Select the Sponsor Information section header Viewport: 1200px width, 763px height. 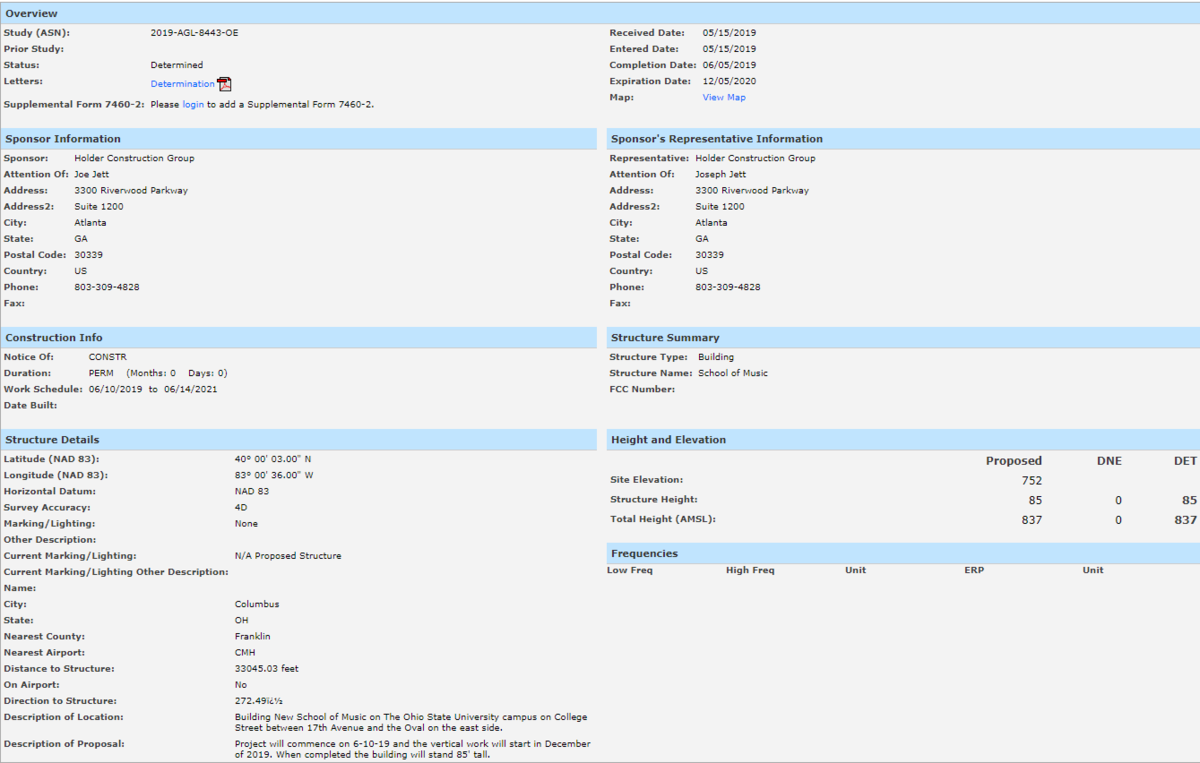click(298, 139)
